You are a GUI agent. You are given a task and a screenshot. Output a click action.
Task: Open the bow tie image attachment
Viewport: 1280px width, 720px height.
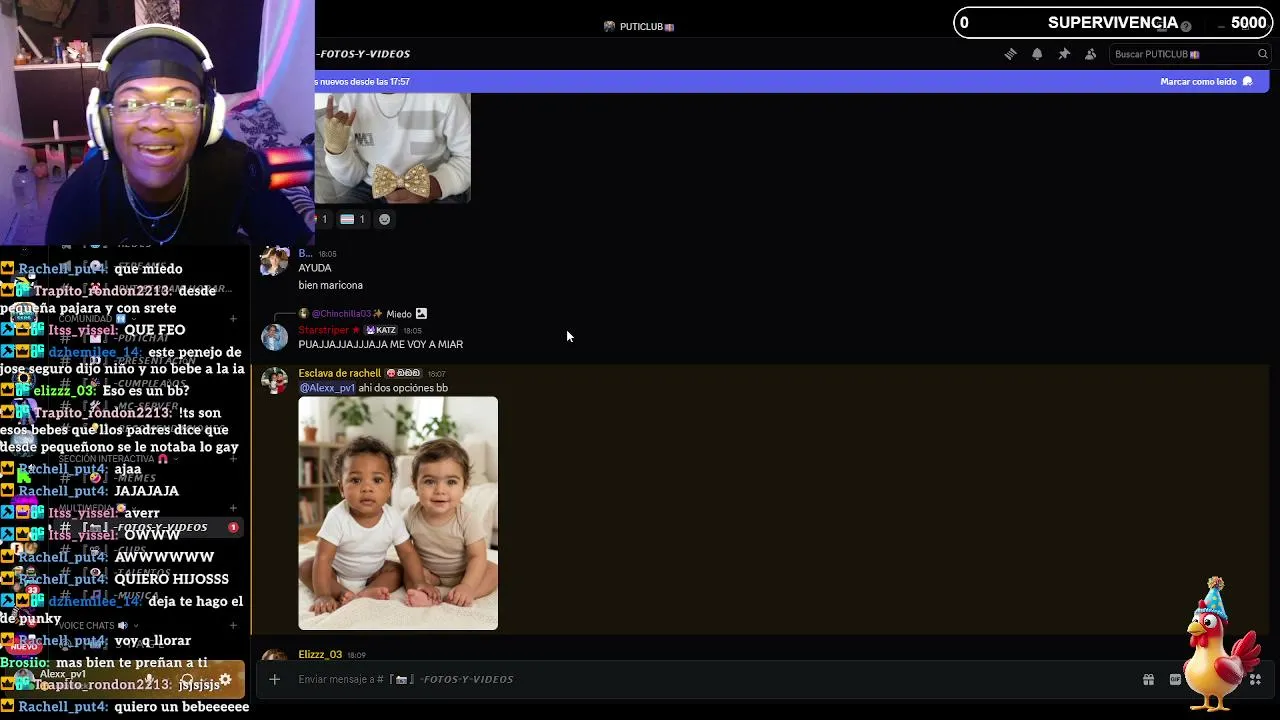click(392, 148)
